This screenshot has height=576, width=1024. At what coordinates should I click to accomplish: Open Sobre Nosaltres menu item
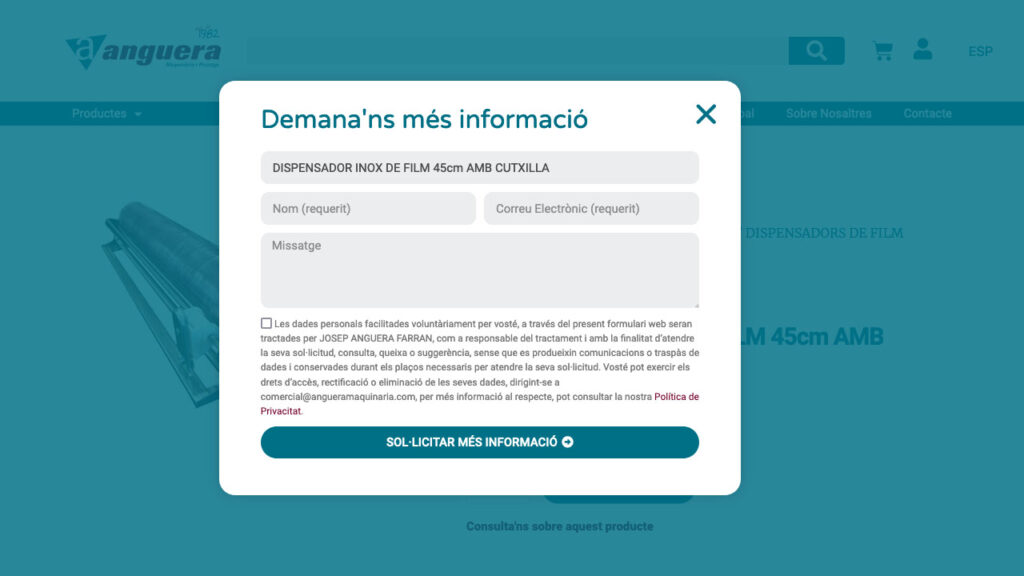[828, 114]
